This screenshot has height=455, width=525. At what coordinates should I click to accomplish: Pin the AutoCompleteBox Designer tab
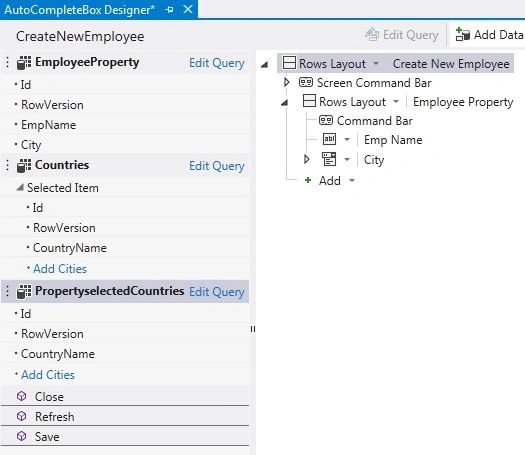tap(170, 10)
